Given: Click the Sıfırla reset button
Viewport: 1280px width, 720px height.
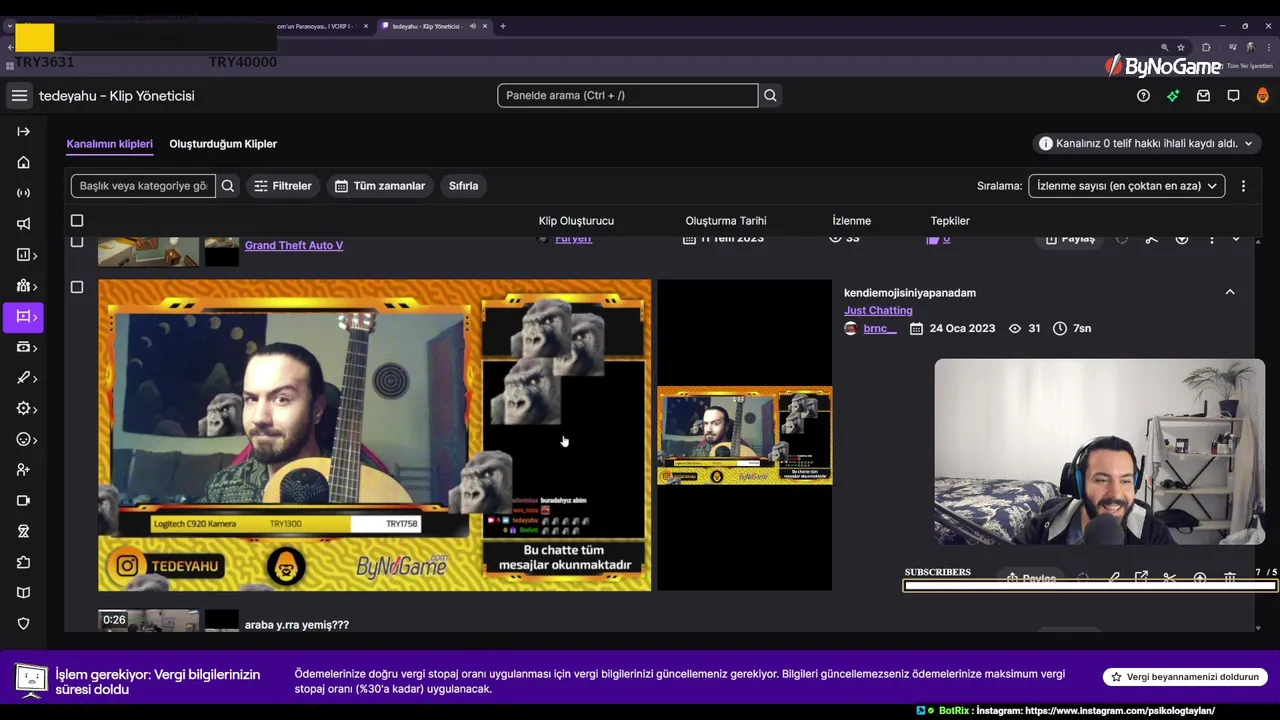Looking at the screenshot, I should click(463, 186).
